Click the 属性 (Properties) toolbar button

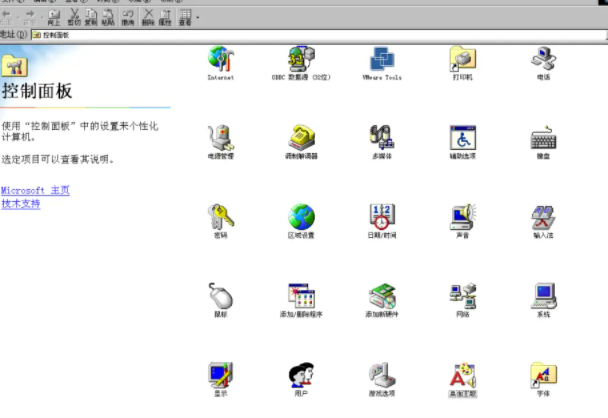pyautogui.click(x=165, y=18)
